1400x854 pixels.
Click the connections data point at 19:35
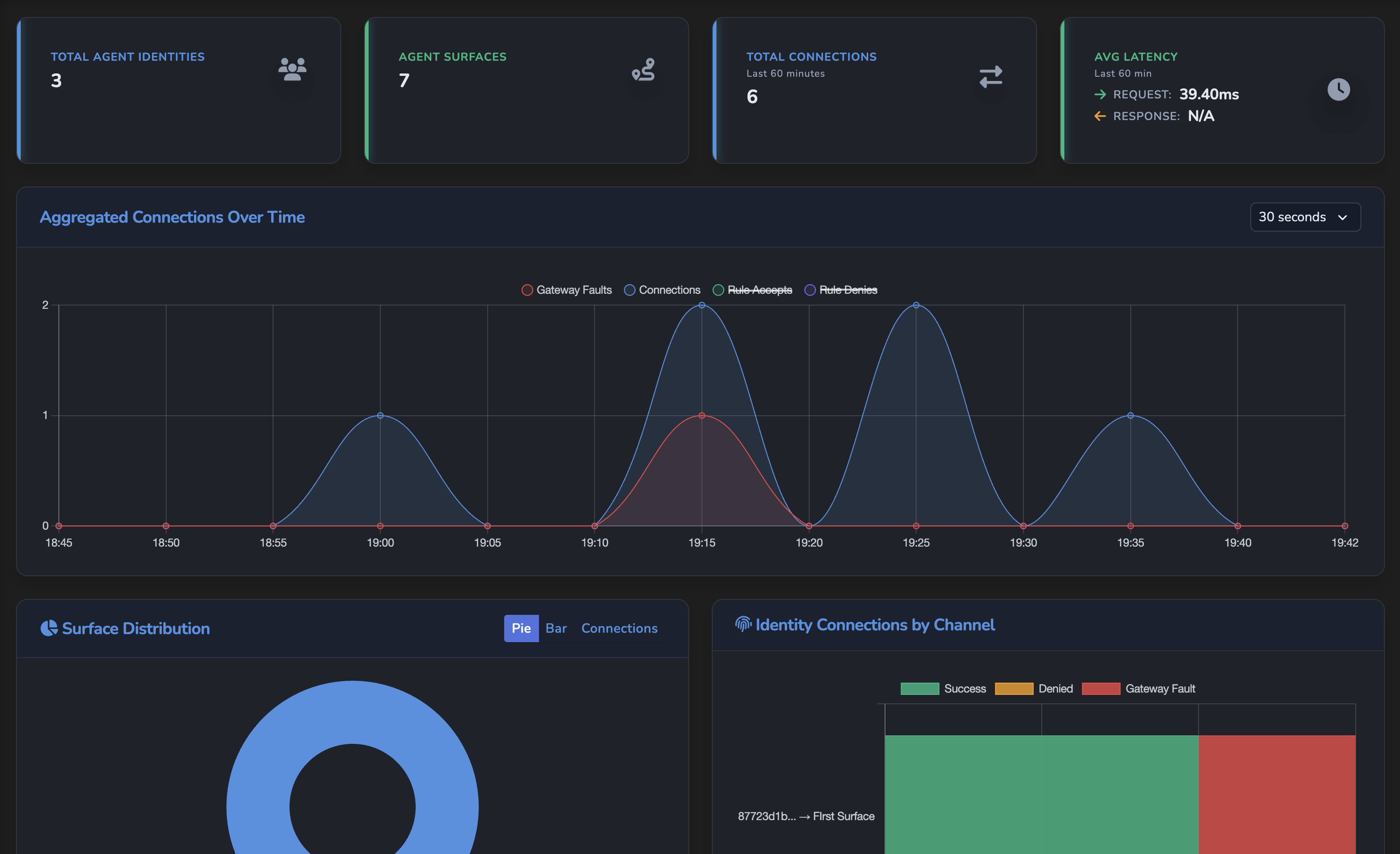(x=1131, y=415)
